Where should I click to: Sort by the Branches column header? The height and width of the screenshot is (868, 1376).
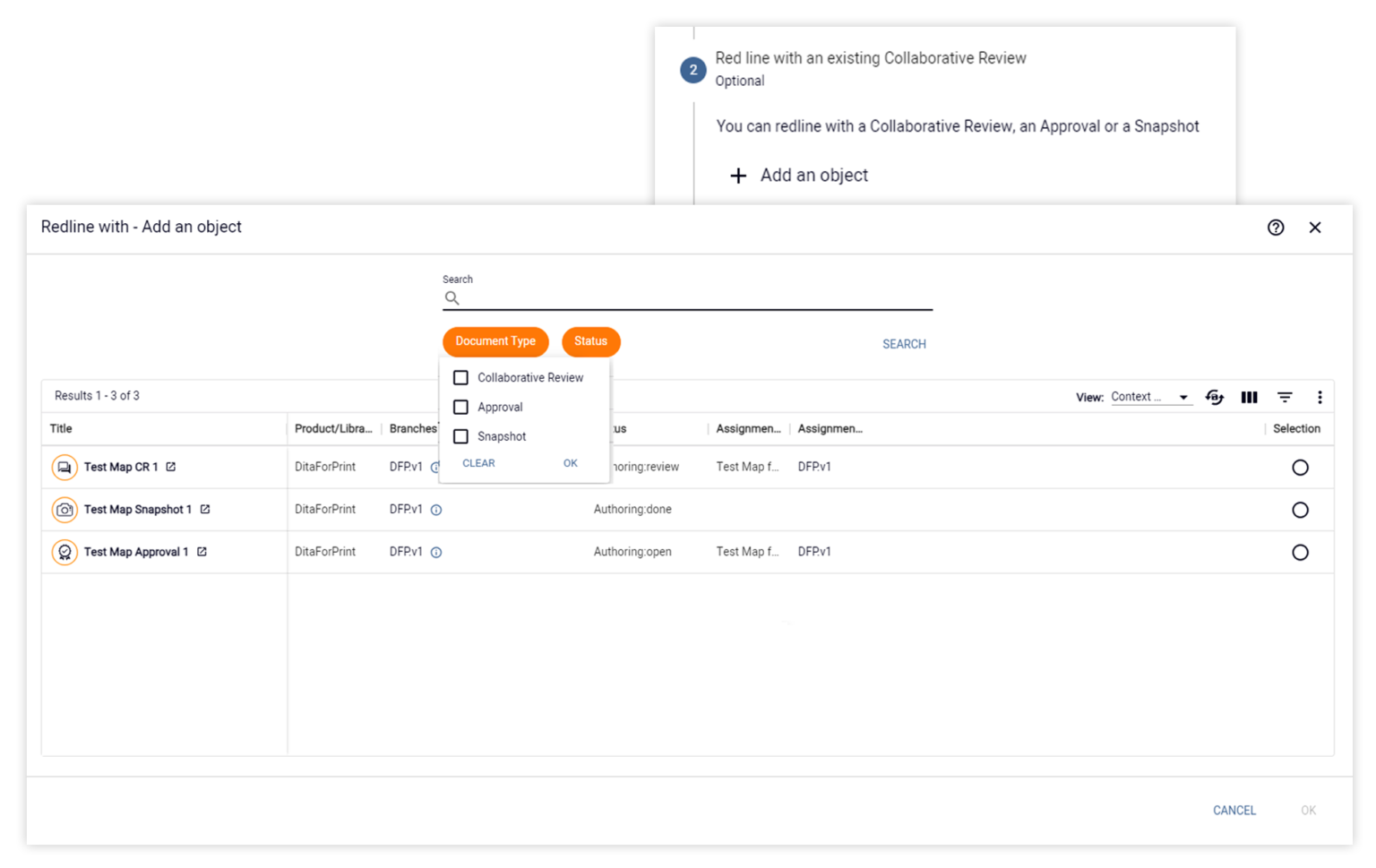pyautogui.click(x=413, y=429)
